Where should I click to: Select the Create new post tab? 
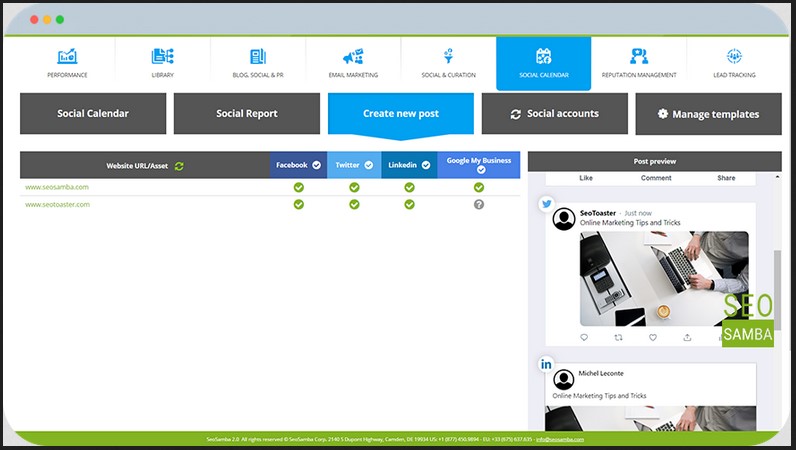(401, 114)
